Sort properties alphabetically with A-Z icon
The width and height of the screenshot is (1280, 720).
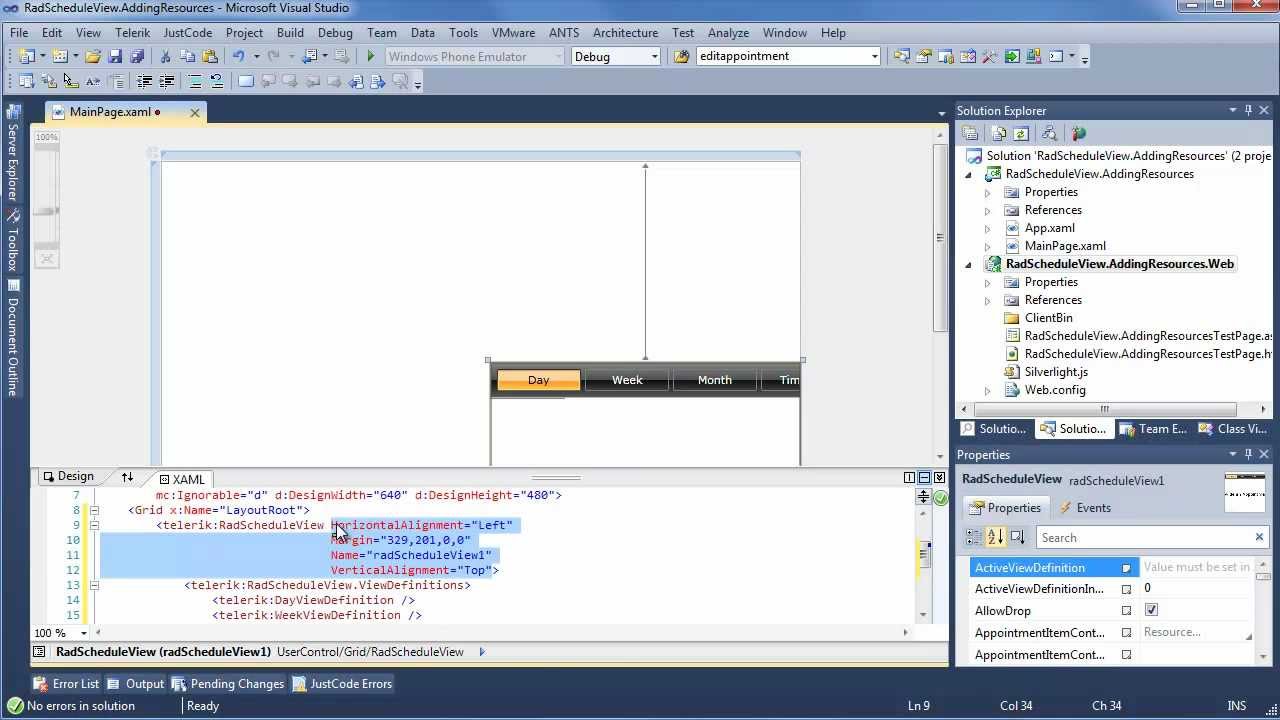tap(995, 537)
